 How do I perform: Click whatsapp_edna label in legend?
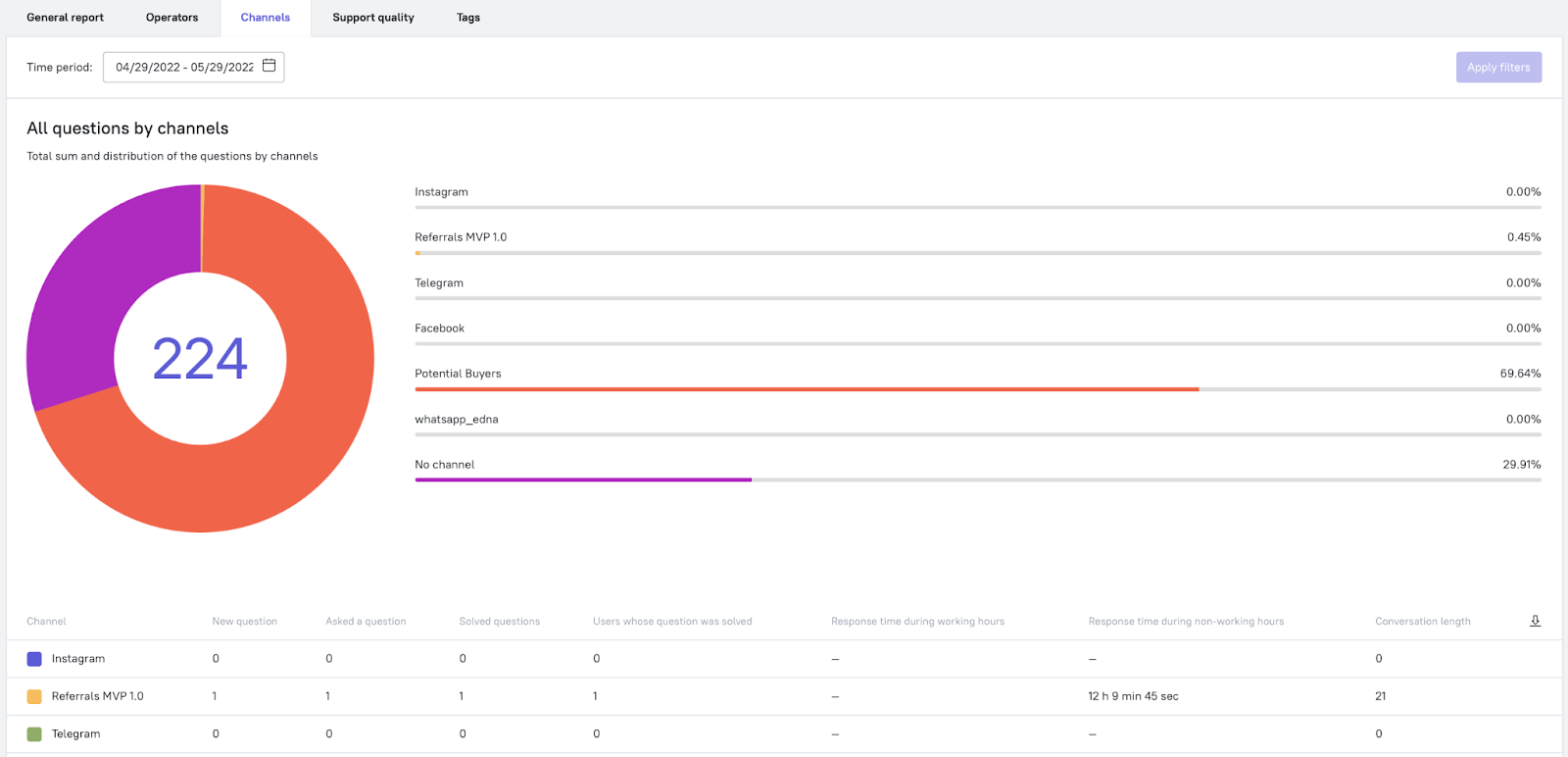(x=457, y=419)
